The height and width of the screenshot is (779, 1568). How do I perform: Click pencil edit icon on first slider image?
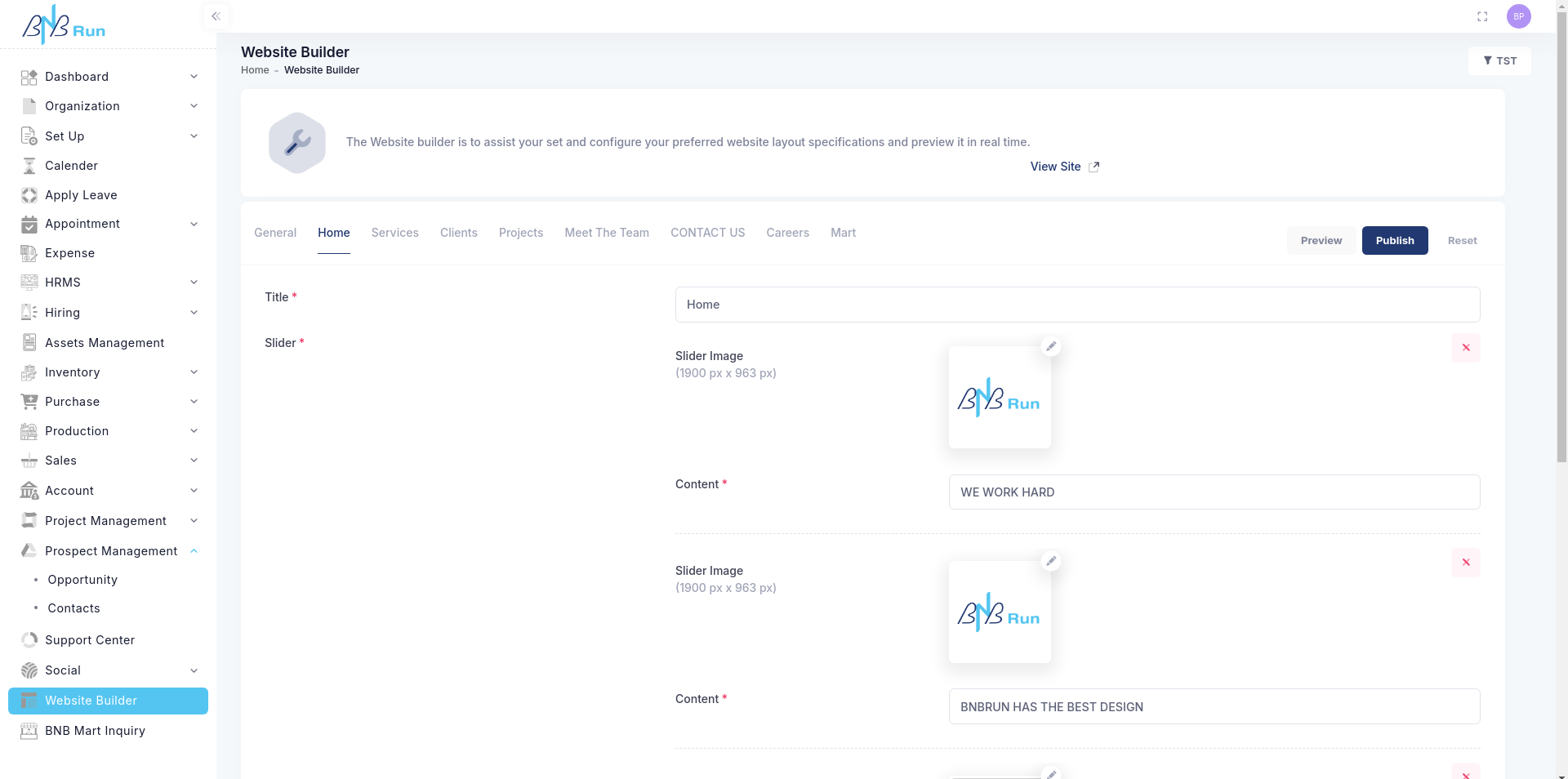click(x=1051, y=346)
